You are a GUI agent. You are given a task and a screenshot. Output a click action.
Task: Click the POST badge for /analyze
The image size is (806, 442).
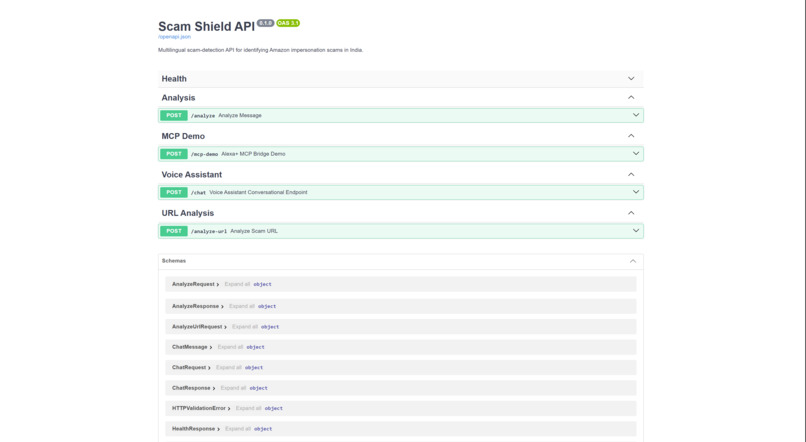174,115
